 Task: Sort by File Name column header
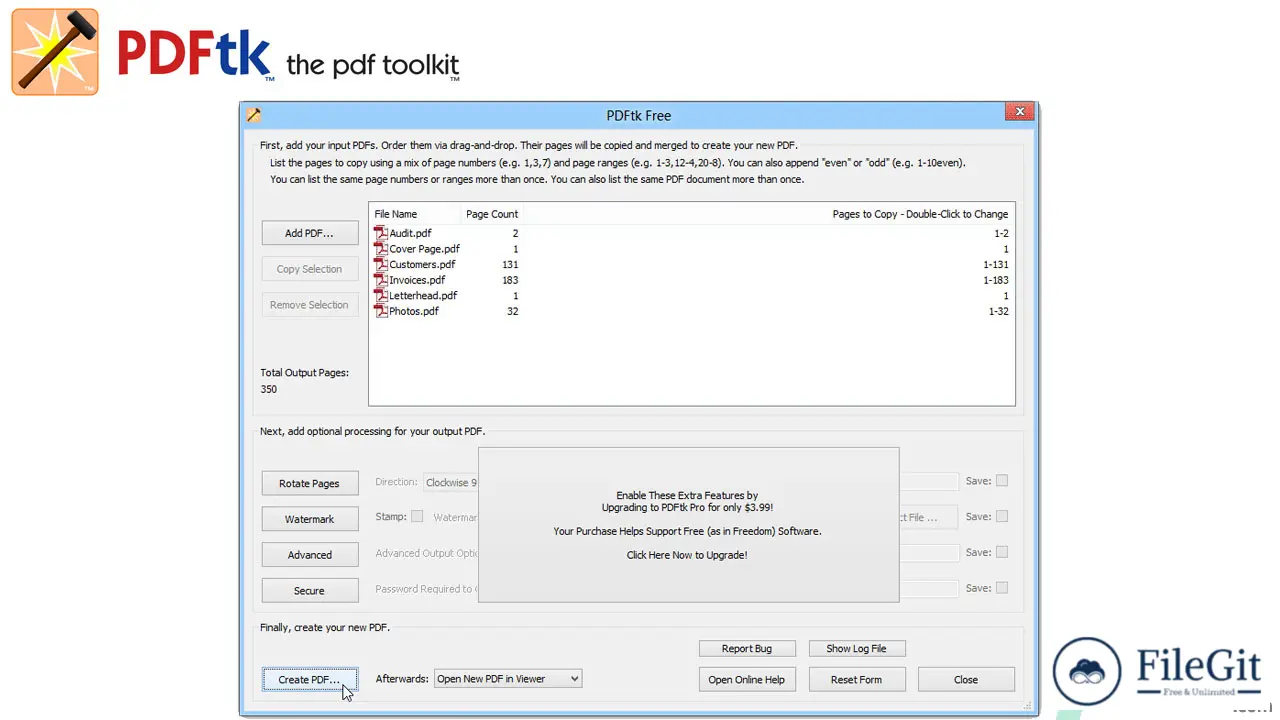click(x=396, y=214)
